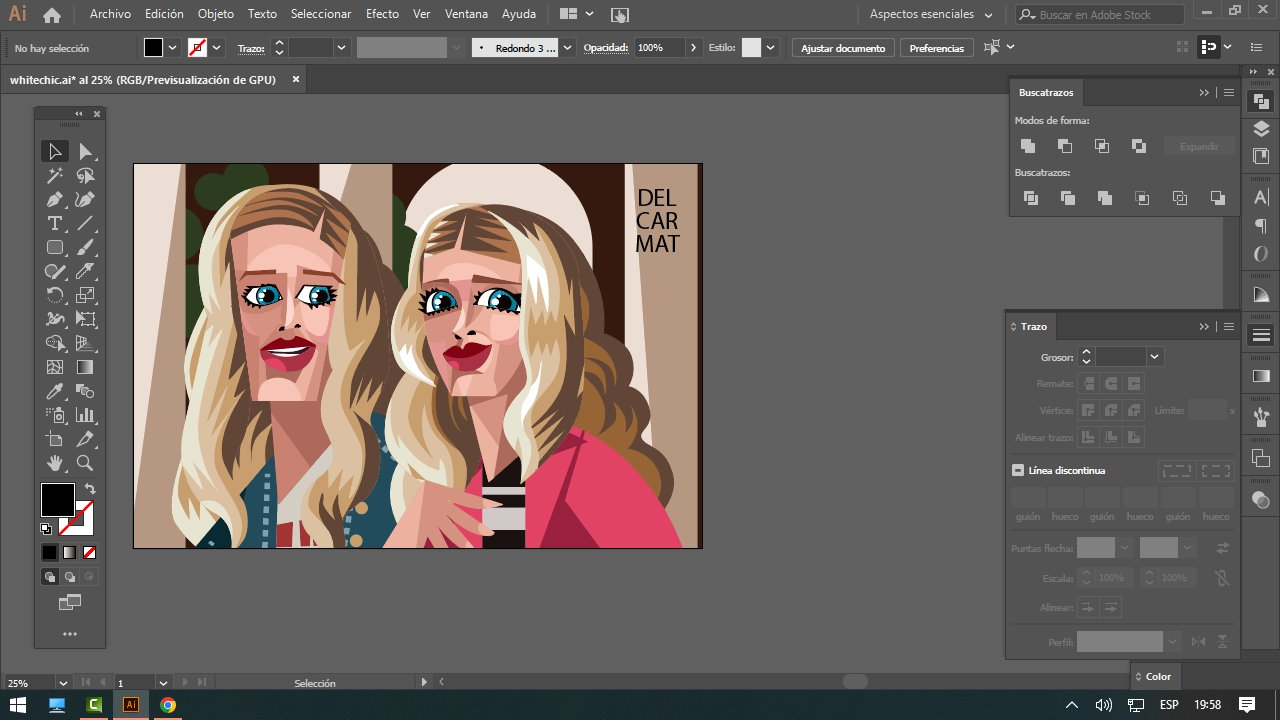This screenshot has width=1280, height=720.
Task: Click the Minus Back pathfinder icon
Action: click(1217, 198)
